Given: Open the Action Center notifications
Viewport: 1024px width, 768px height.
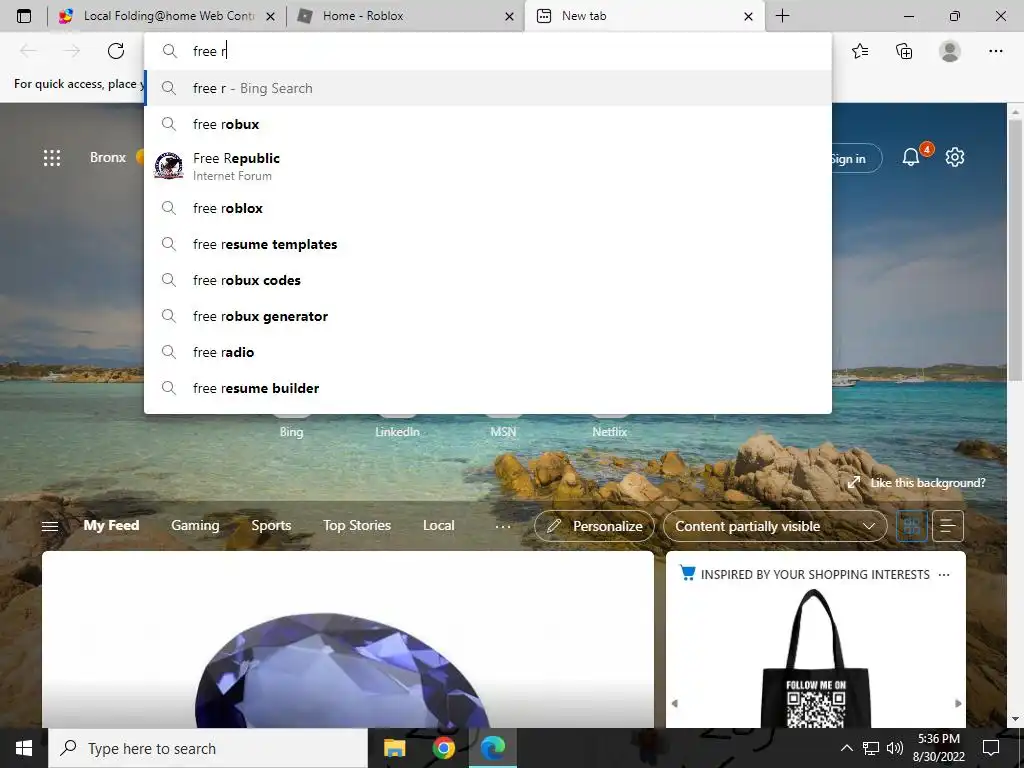Looking at the screenshot, I should tap(991, 748).
